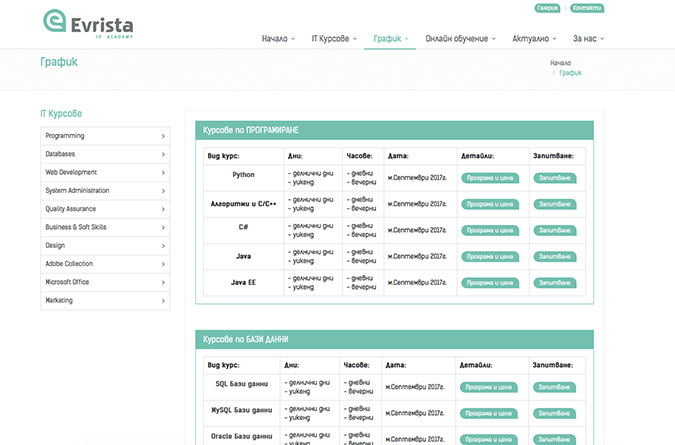Image resolution: width=675 pixels, height=445 pixels.
Task: Select Programming in the sidebar
Action: pos(105,136)
